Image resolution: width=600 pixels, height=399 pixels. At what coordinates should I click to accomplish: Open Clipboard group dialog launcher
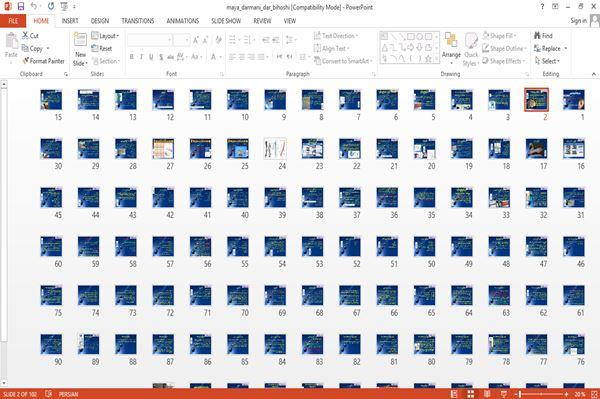[x=66, y=74]
